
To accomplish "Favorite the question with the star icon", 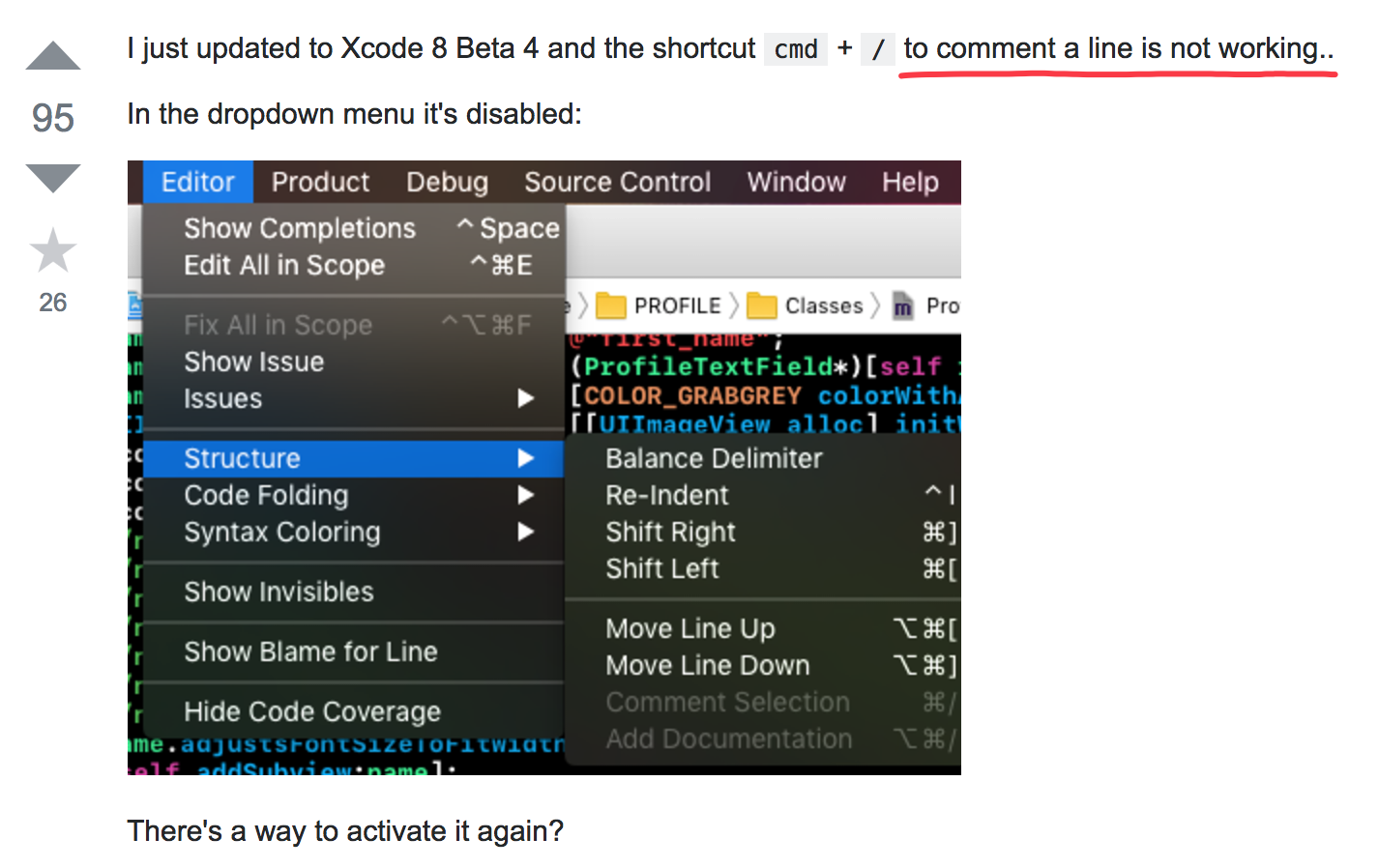I will 53,251.
